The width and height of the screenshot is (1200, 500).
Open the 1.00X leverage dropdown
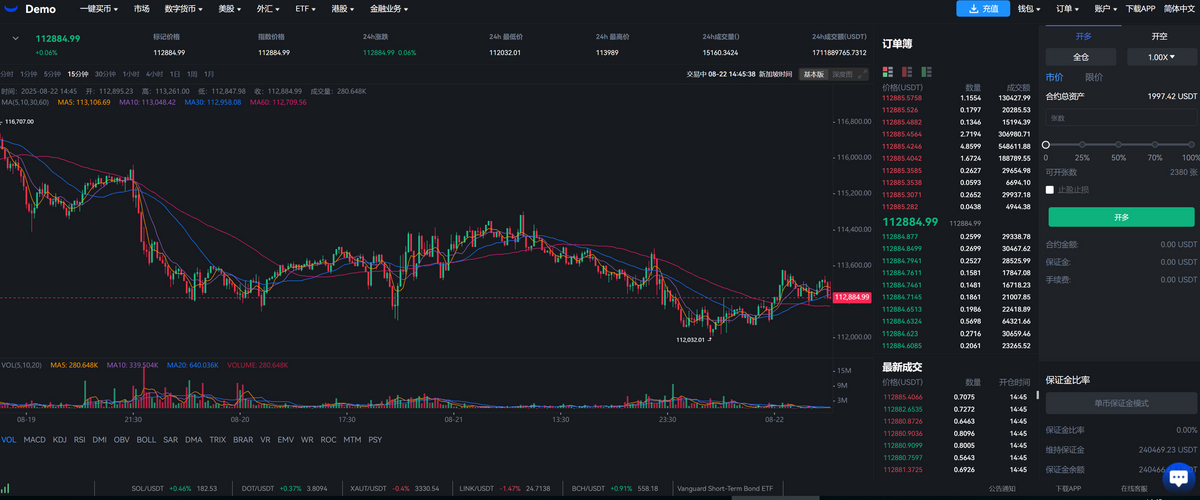point(1160,57)
